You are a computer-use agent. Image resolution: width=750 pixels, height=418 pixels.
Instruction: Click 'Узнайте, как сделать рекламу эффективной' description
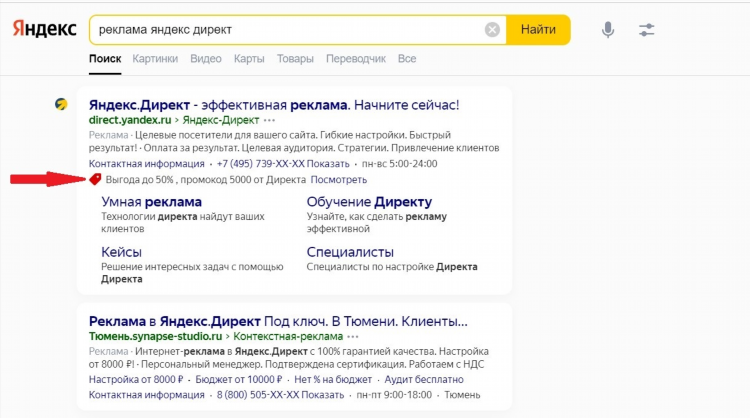(376, 222)
